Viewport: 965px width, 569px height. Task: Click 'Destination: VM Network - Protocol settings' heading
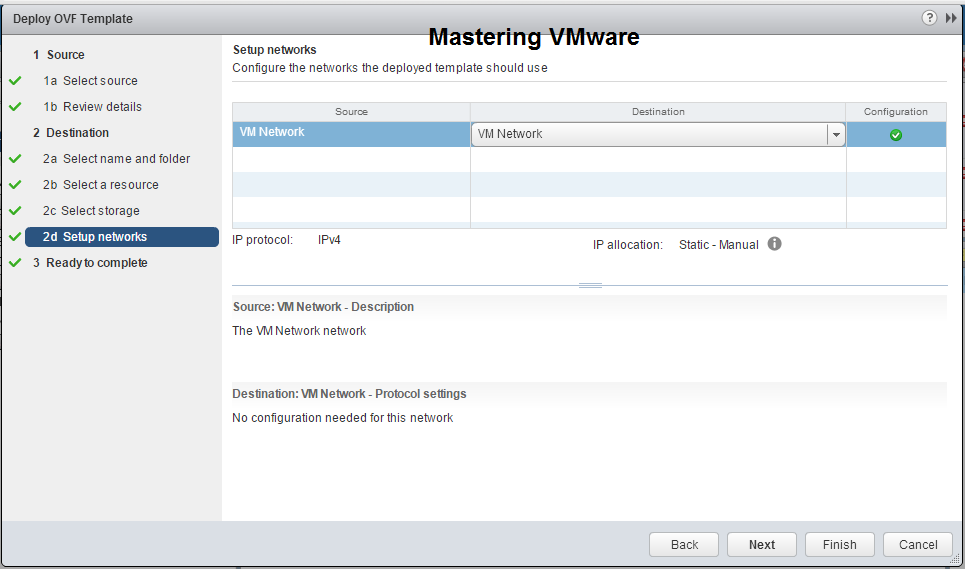[x=349, y=394]
